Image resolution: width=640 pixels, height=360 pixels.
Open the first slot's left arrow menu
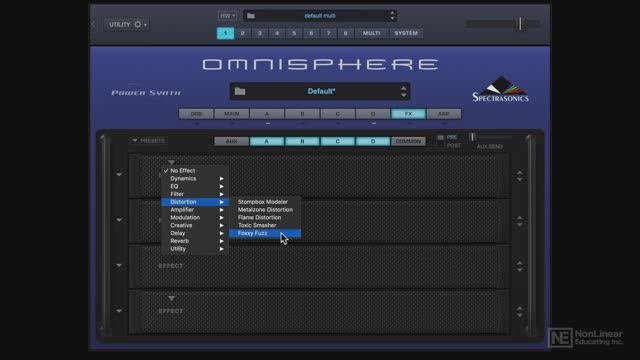click(119, 175)
